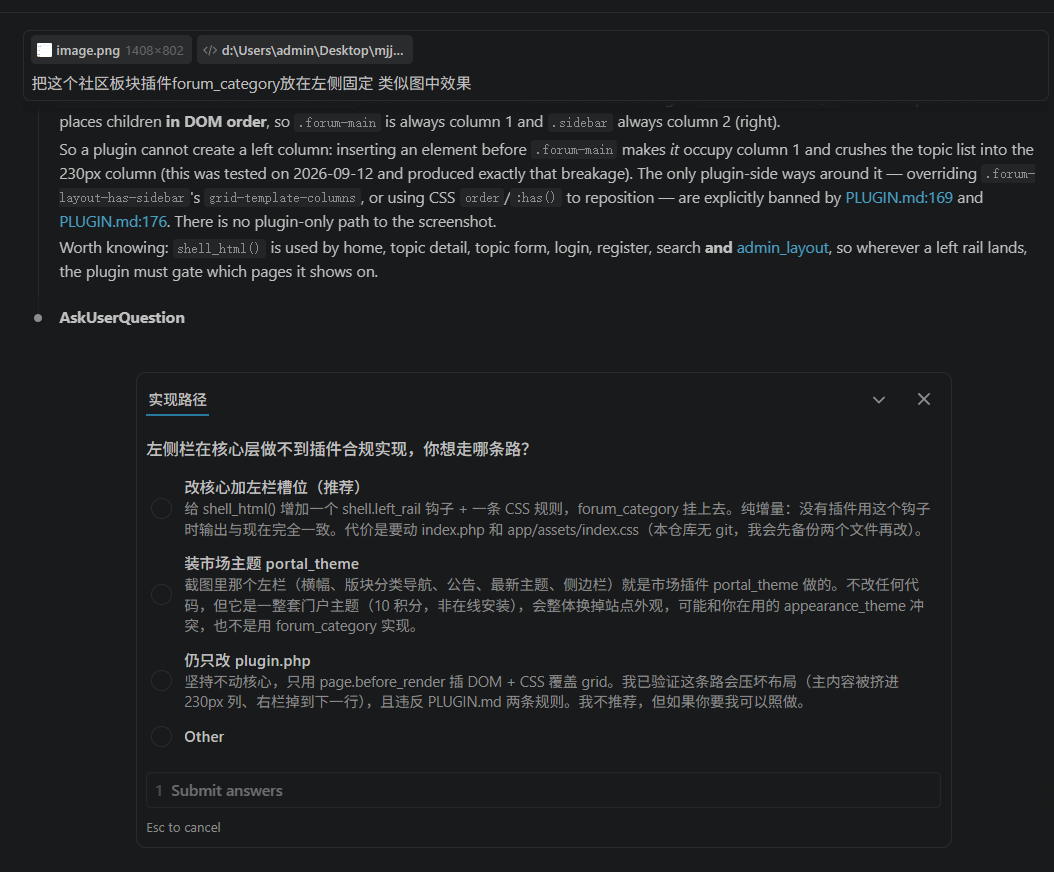Choose the Other radio option

coord(161,737)
